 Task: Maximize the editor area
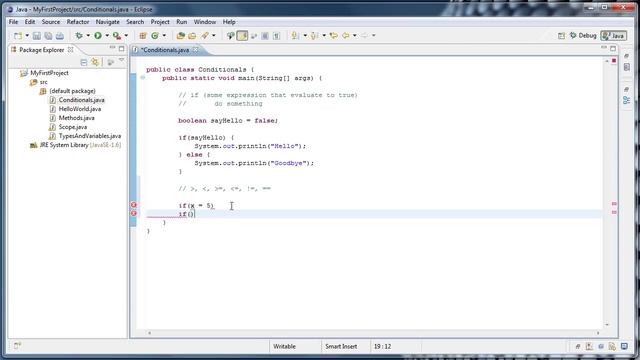click(613, 49)
